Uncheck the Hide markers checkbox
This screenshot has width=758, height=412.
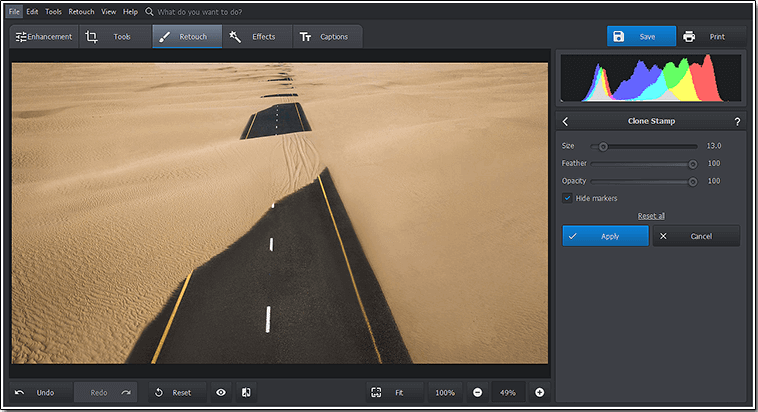click(568, 198)
